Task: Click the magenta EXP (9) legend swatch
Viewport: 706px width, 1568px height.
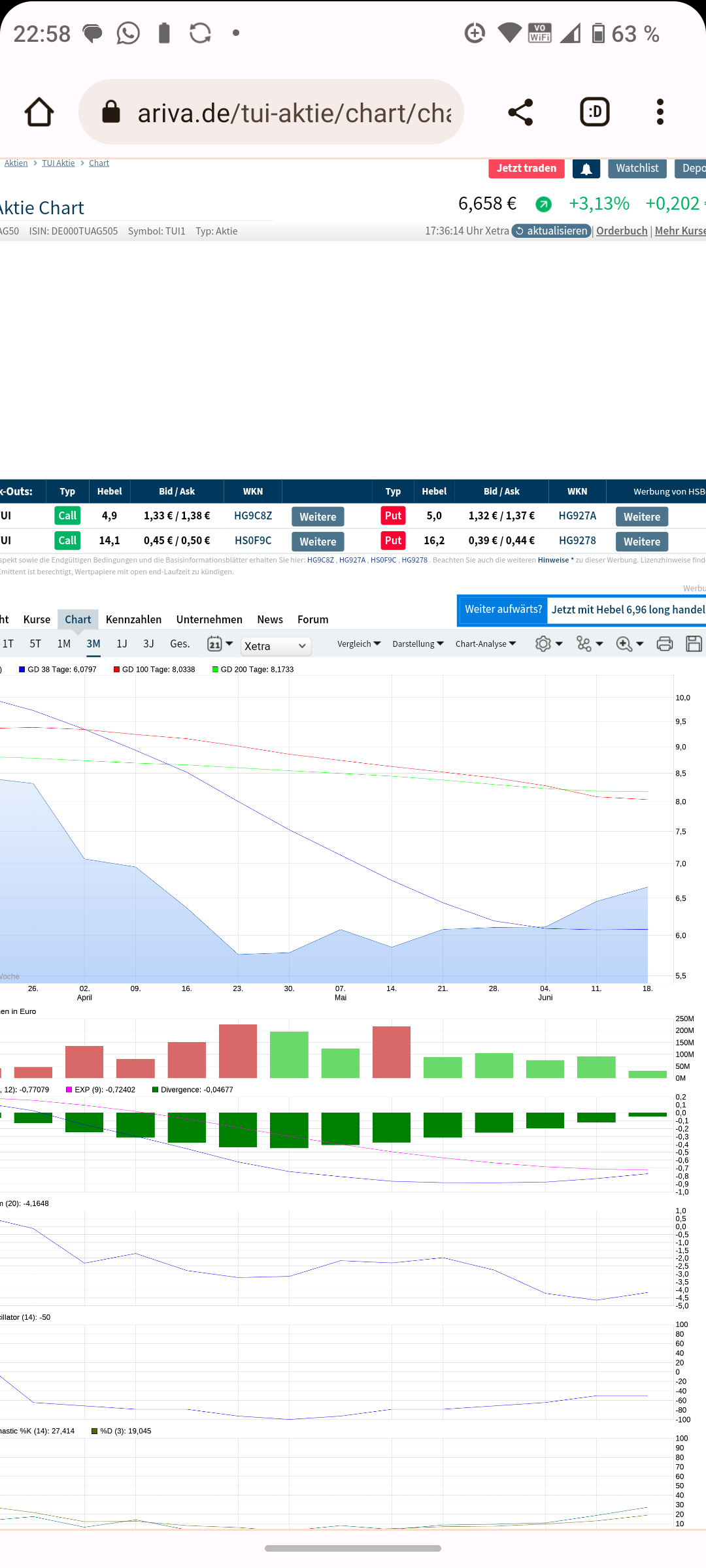Action: [x=69, y=1090]
